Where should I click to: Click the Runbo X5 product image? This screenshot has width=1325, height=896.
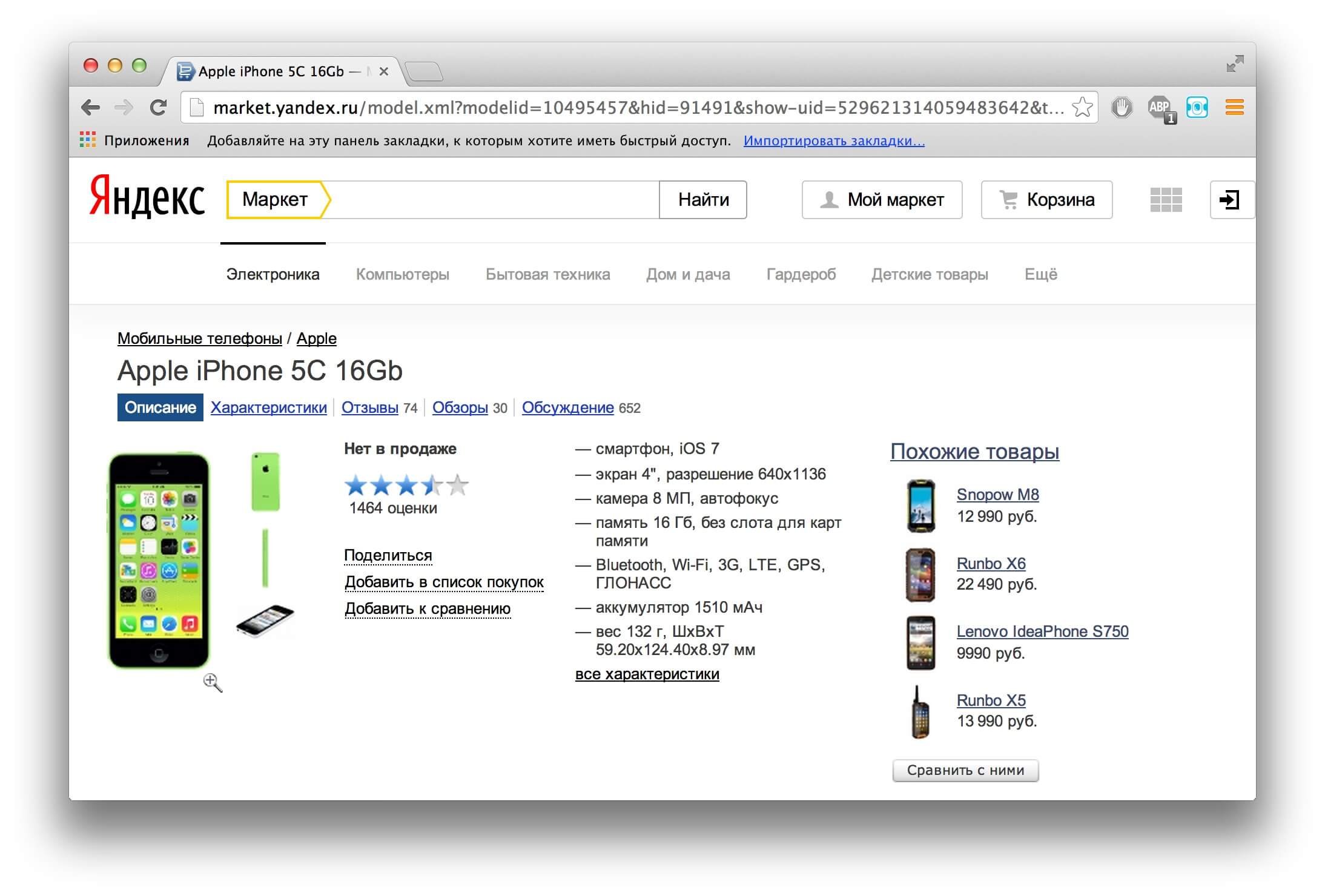920,712
